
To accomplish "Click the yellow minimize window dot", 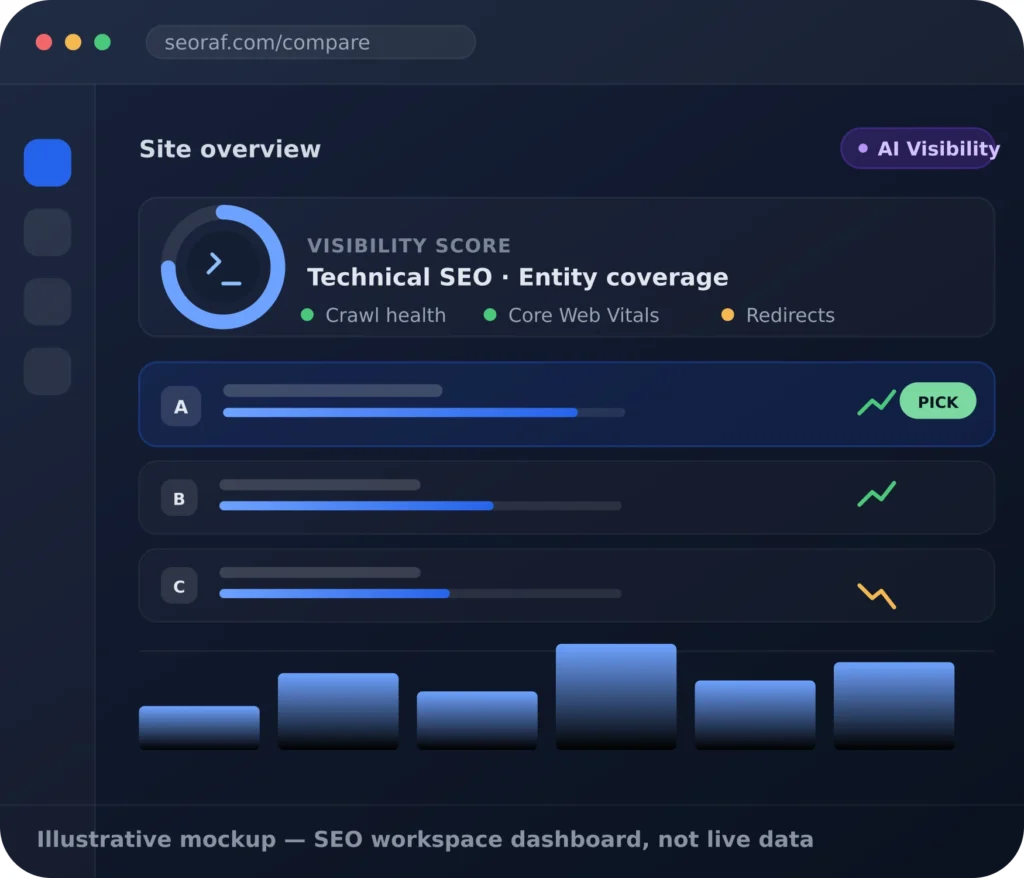I will pos(73,42).
